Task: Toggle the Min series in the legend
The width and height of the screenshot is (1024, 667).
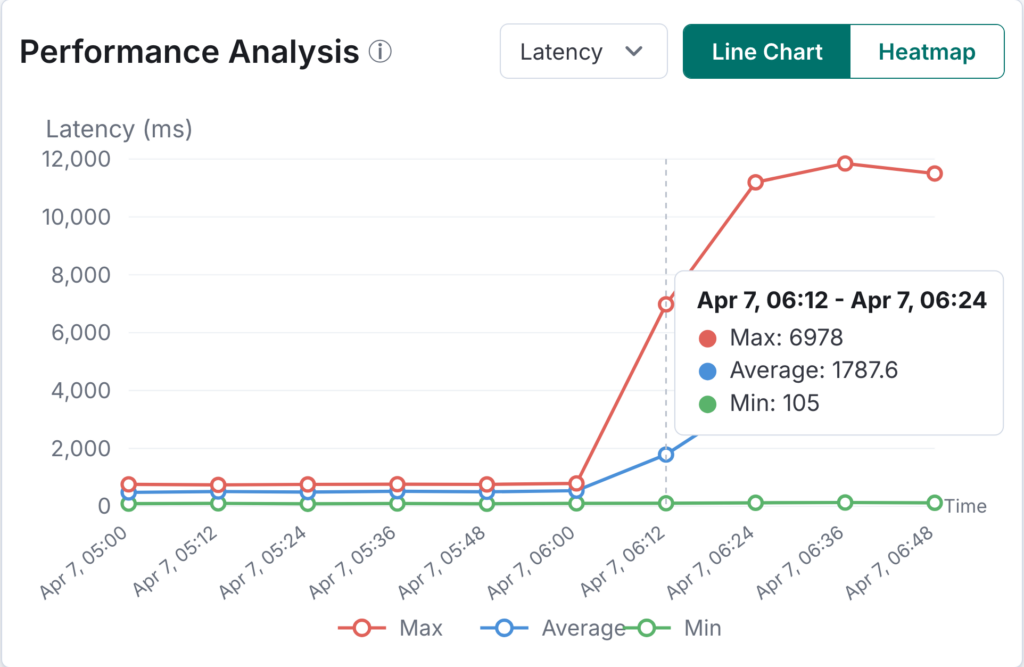Action: [x=673, y=628]
